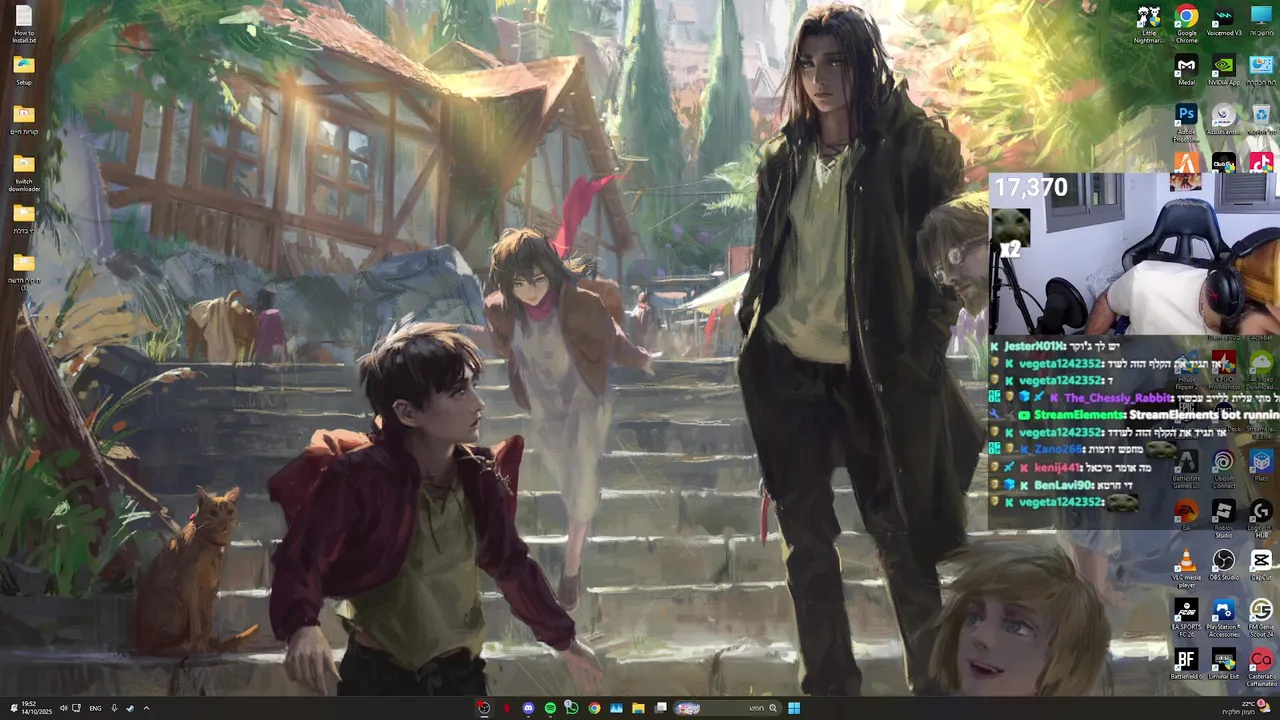Open the OBS Studio desktop shortcut
Screen dimensions: 1280x720
point(1224,565)
